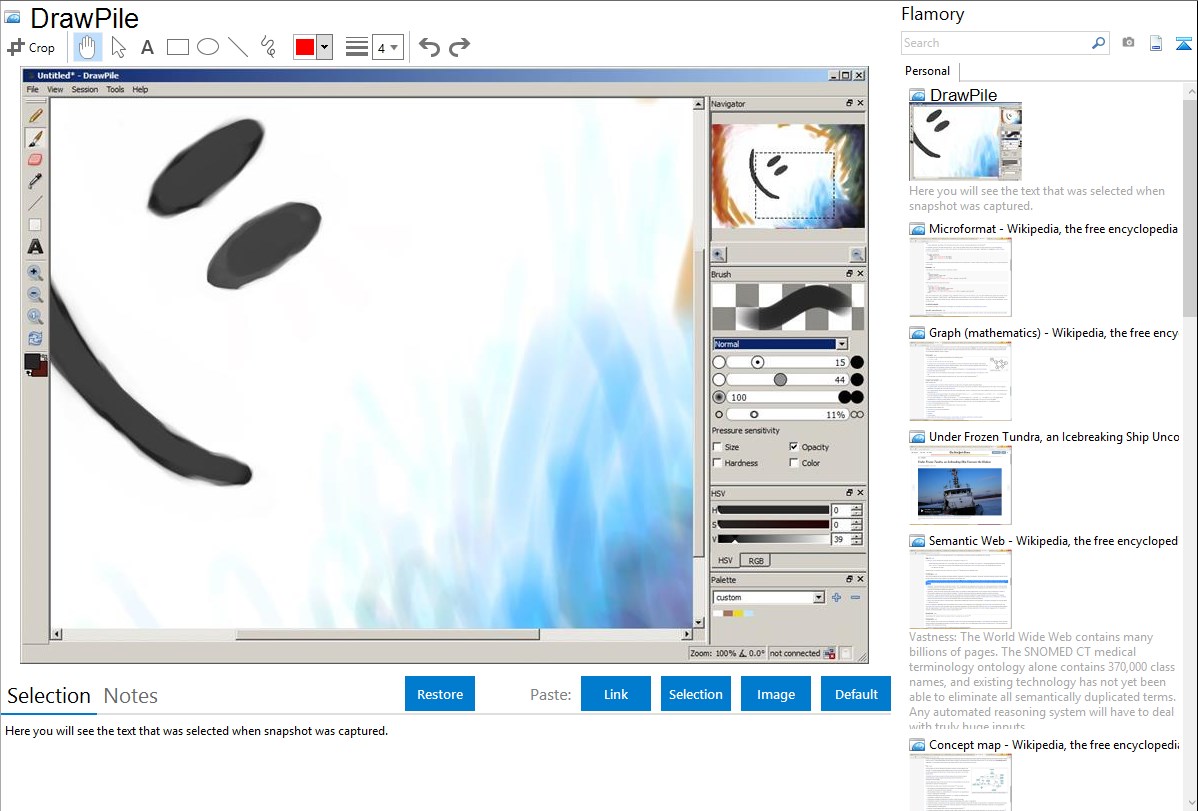Select the arrow pointer tool
This screenshot has height=811, width=1198.
click(x=118, y=47)
